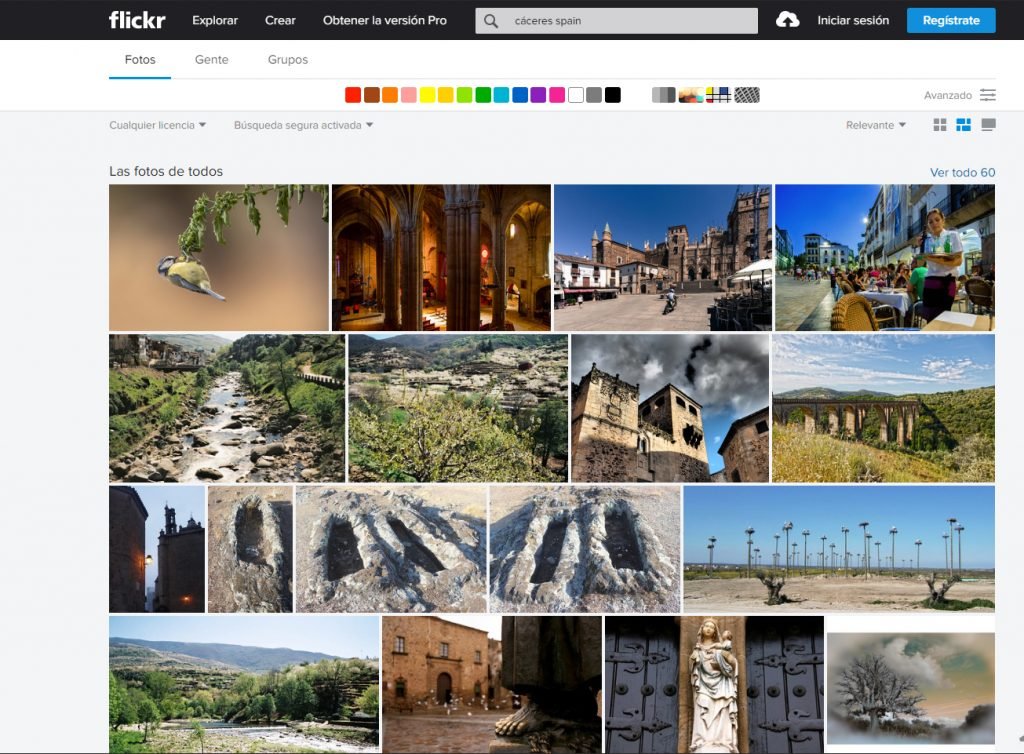Click the Regístrate button
Viewport: 1024px width, 754px height.
(x=950, y=19)
